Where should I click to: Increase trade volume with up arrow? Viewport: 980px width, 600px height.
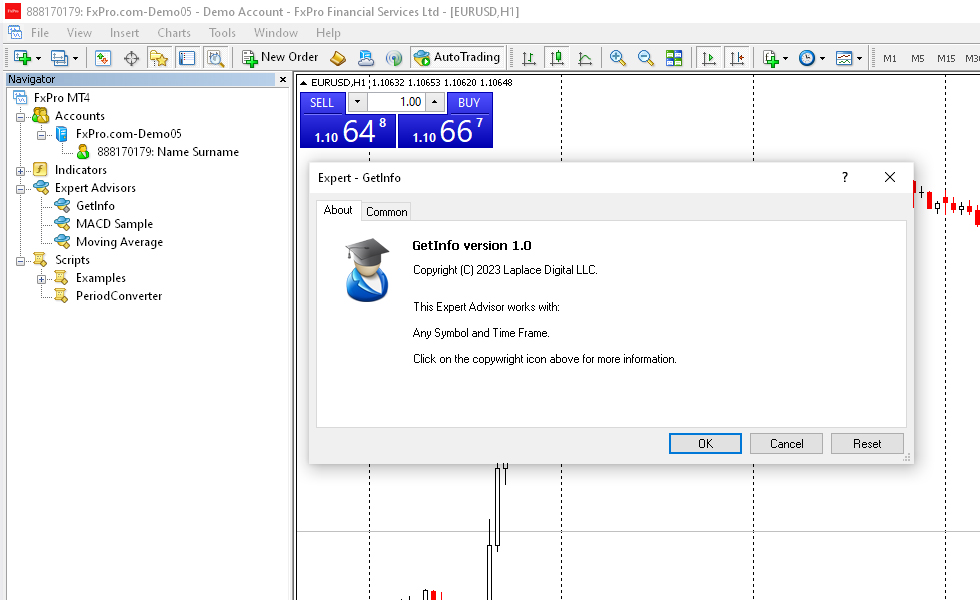coord(434,102)
